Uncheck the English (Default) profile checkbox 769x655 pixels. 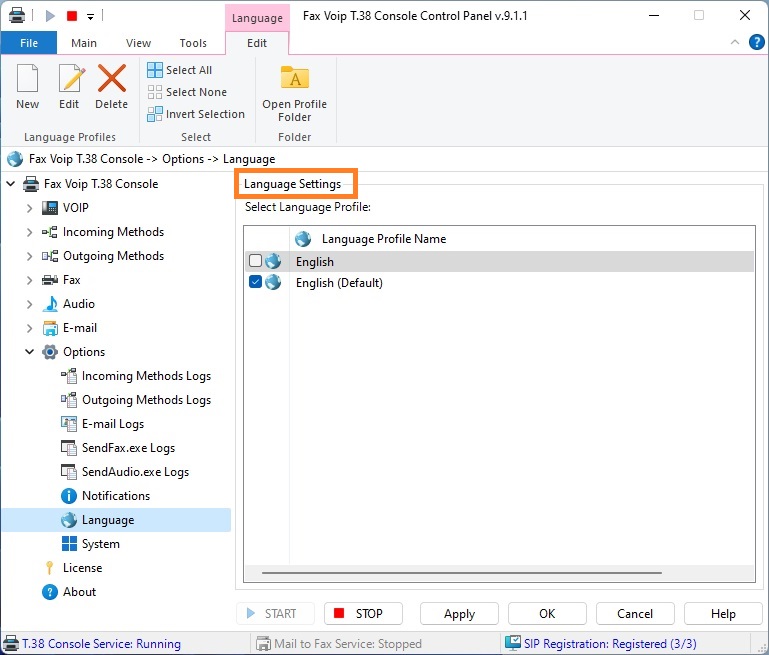point(256,282)
